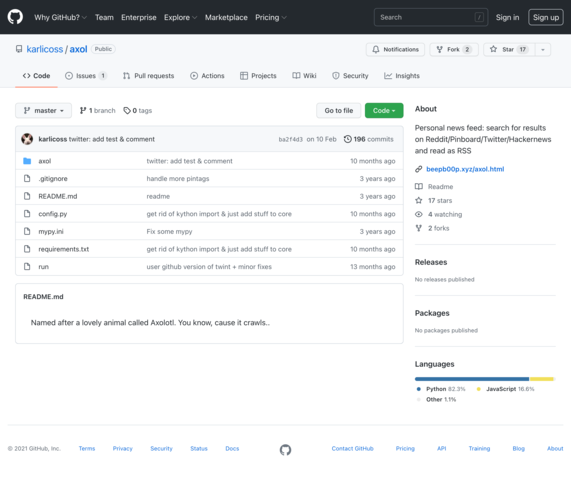Open the Training footer link

pyautogui.click(x=479, y=448)
